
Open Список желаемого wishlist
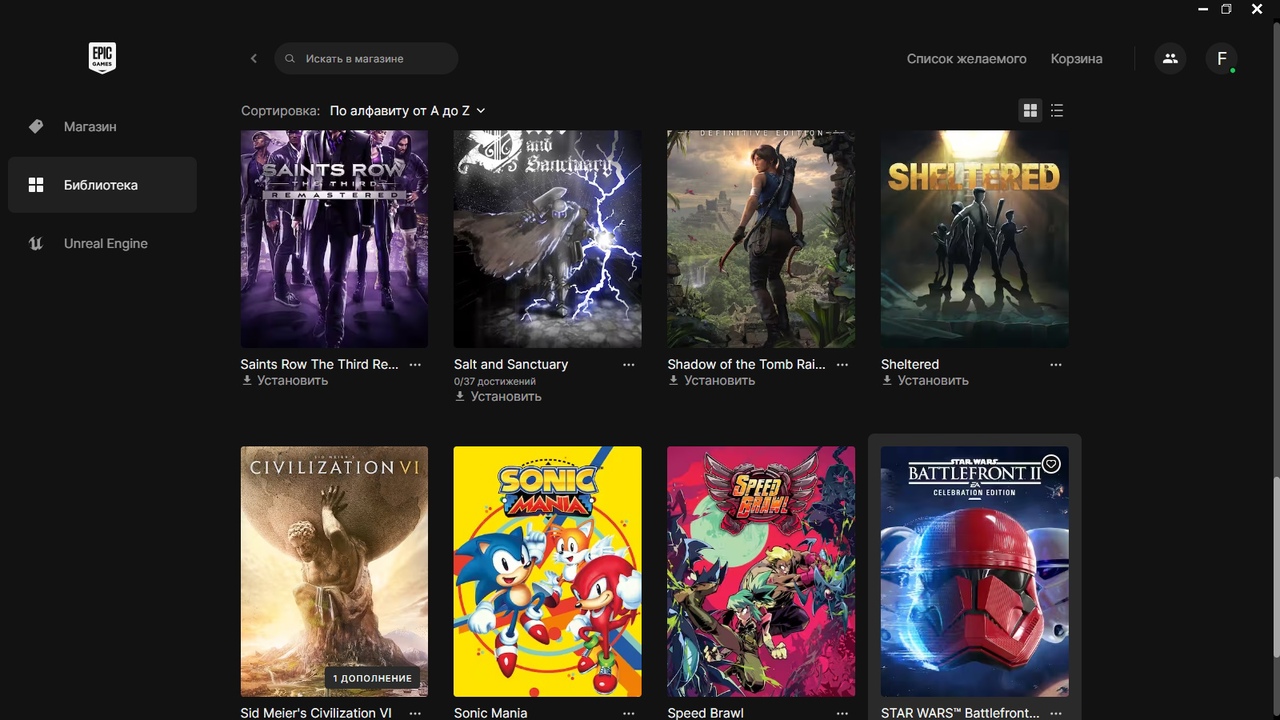tap(967, 59)
